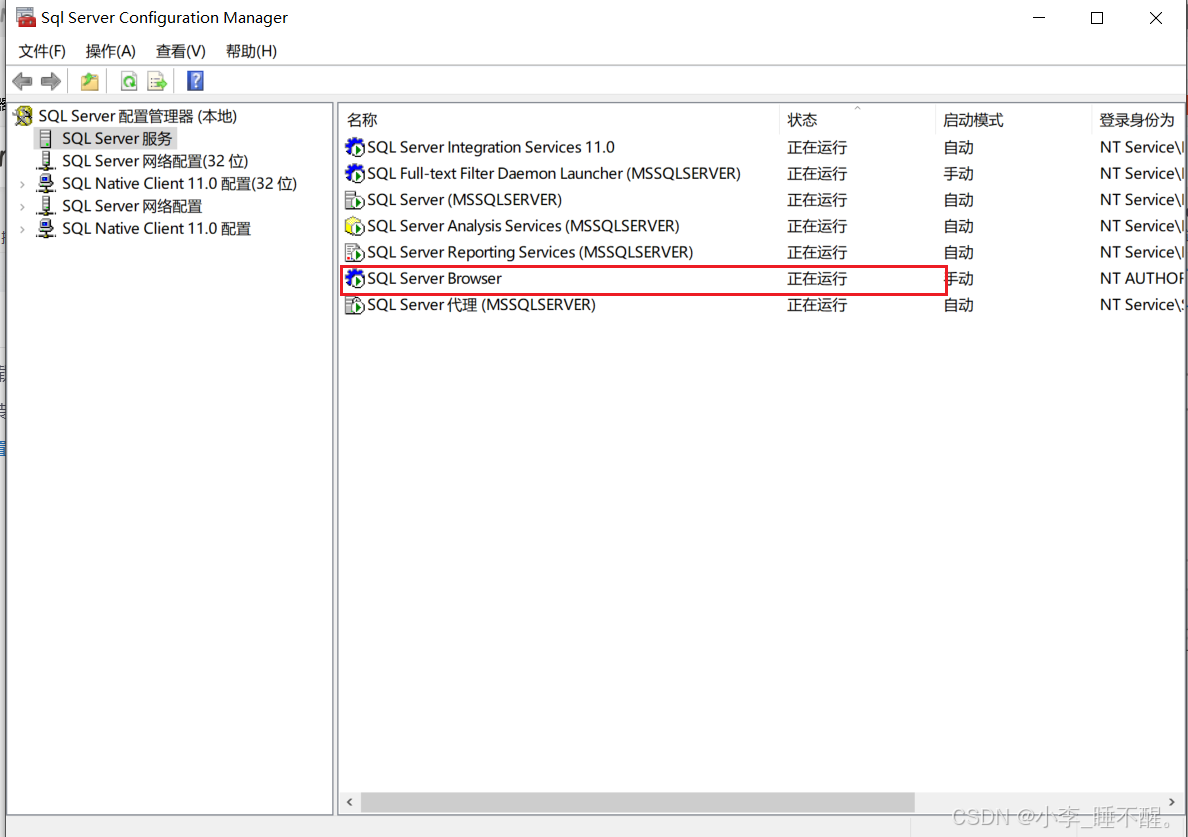Click NT AUTHOR login of SQL Server Browser

[1141, 279]
